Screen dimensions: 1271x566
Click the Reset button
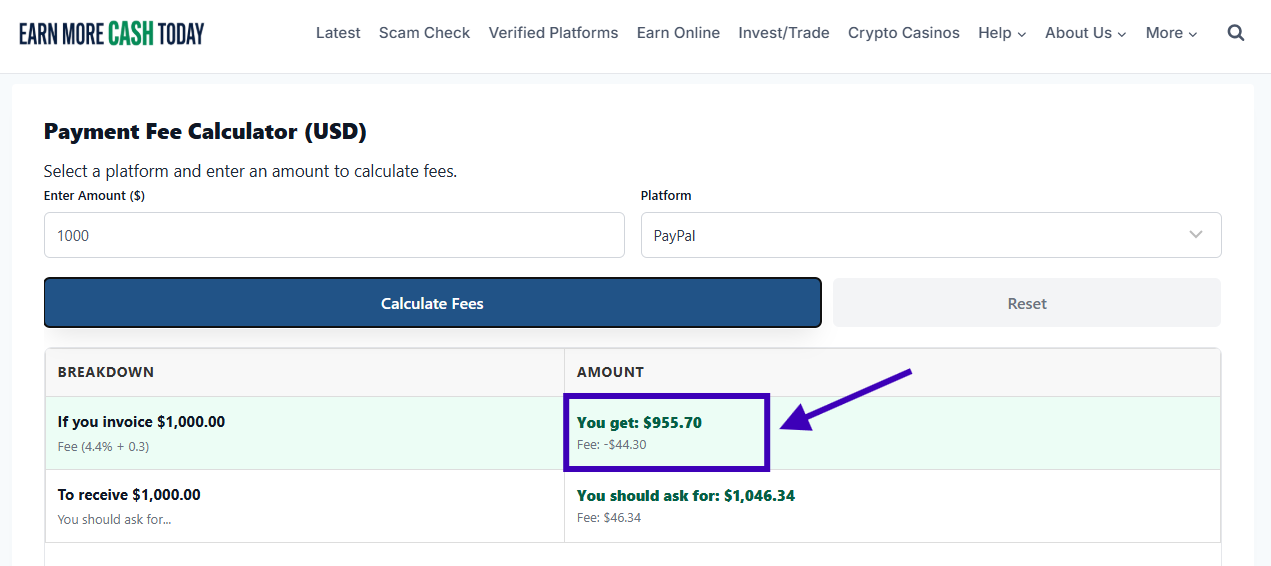pyautogui.click(x=1026, y=303)
